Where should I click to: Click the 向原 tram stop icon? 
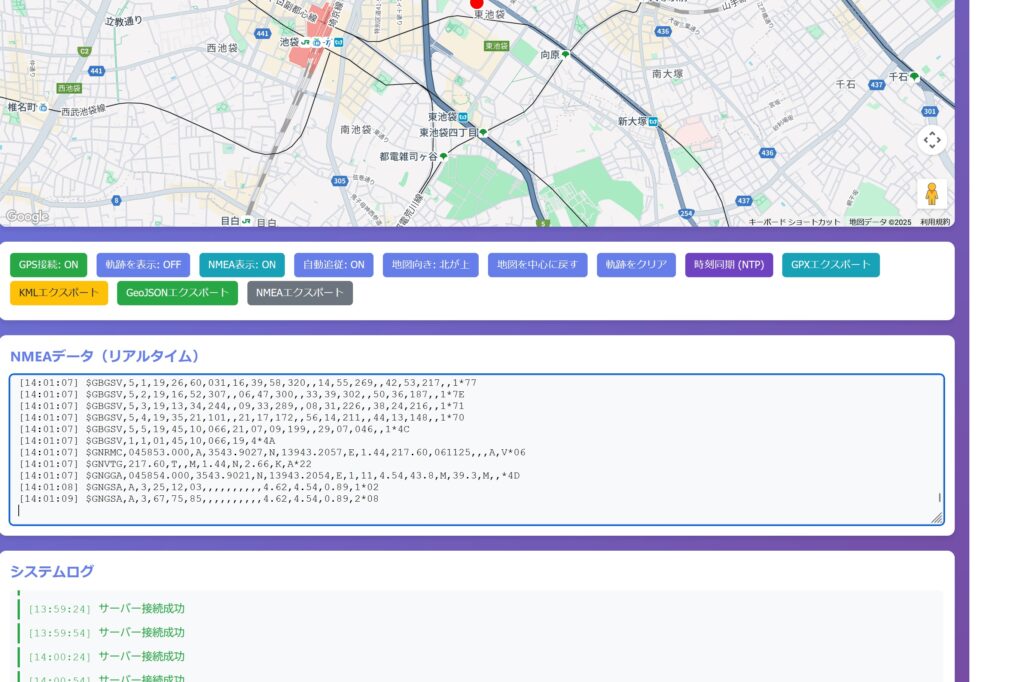point(566,55)
